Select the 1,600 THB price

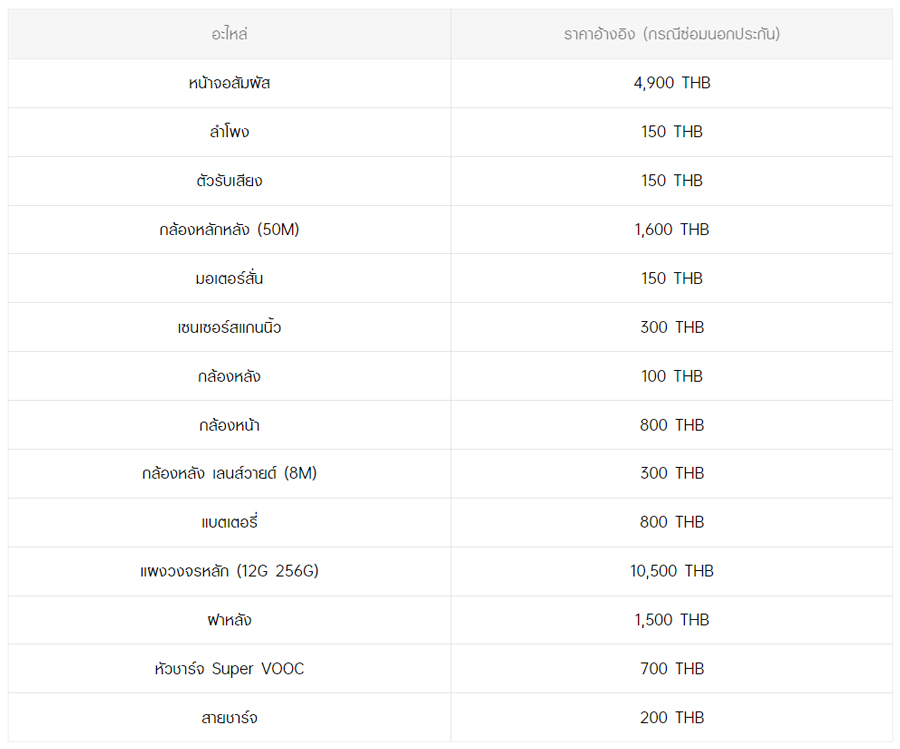(671, 230)
